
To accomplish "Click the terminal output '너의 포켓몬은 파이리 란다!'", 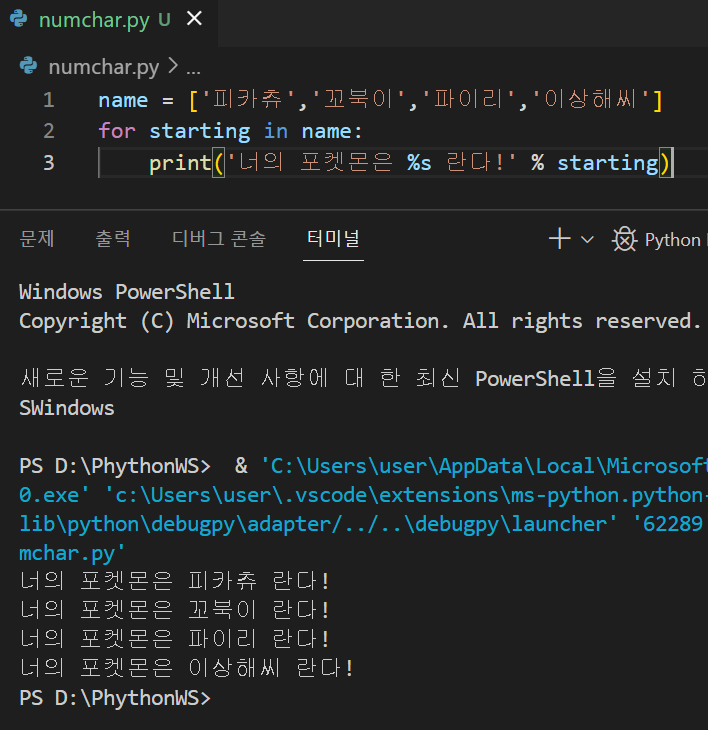I will (x=175, y=638).
